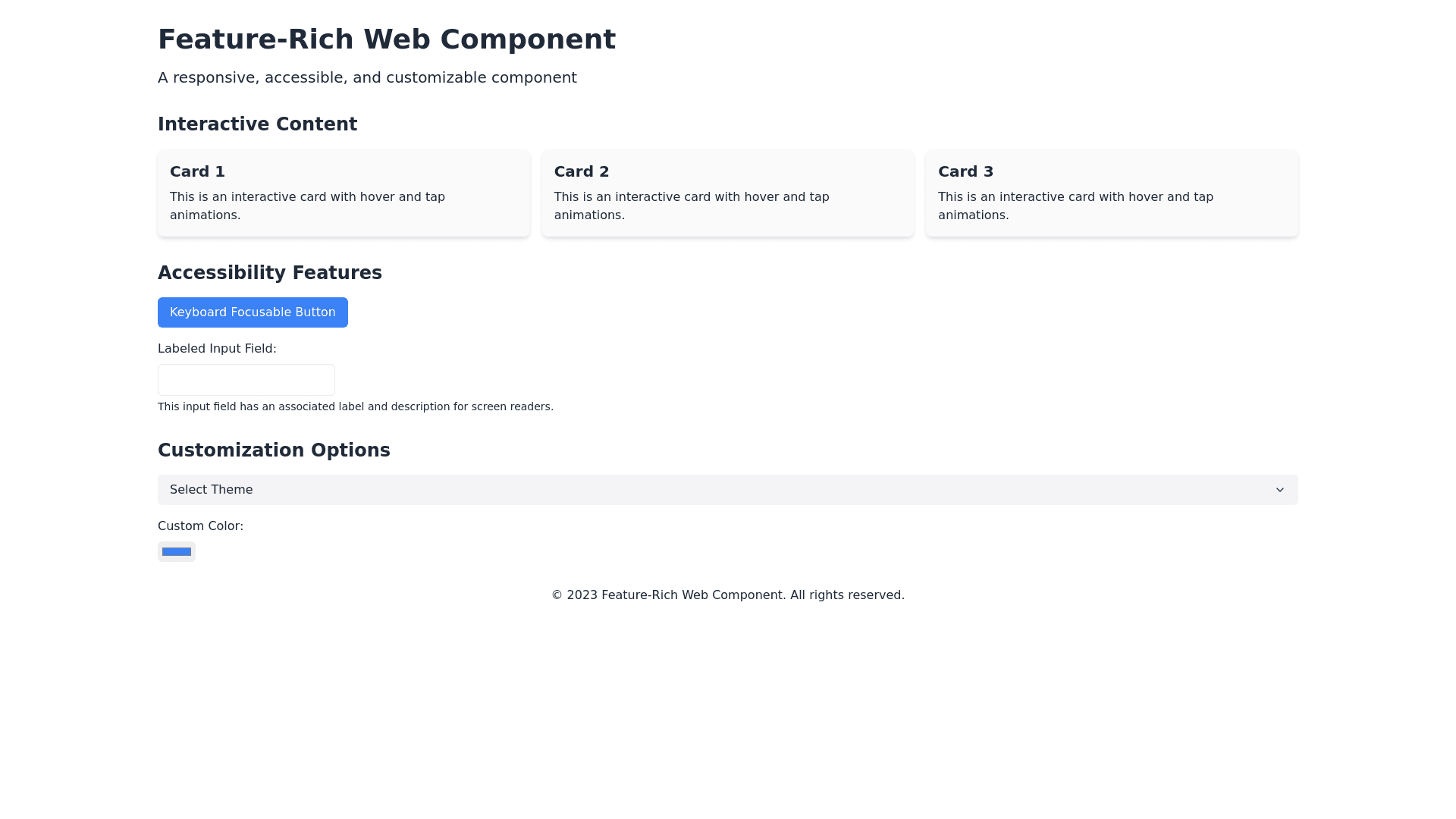Select the Card 2 title
Image resolution: width=1456 pixels, height=819 pixels.
(582, 171)
